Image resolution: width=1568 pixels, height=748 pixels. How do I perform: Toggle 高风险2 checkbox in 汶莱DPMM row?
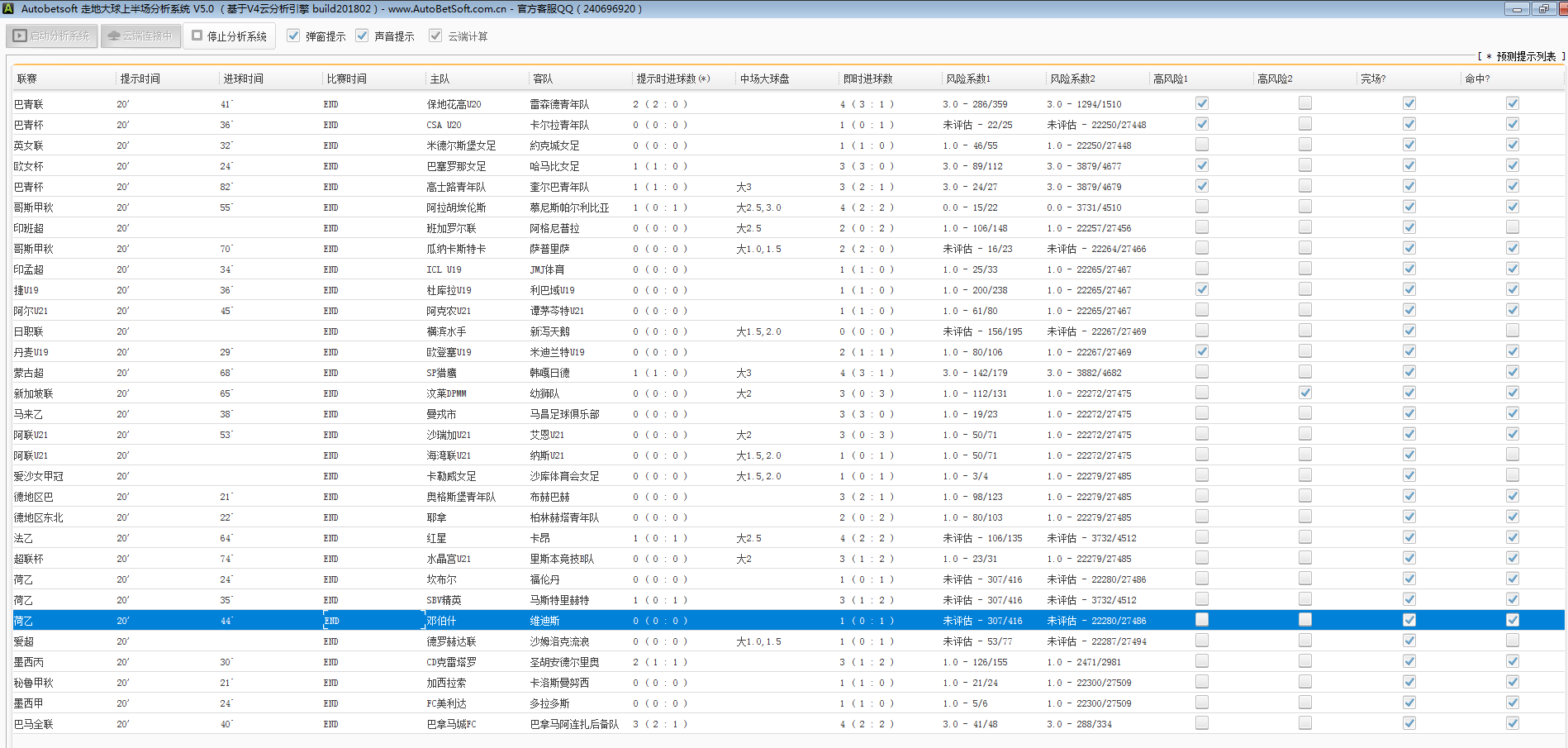[x=1305, y=393]
